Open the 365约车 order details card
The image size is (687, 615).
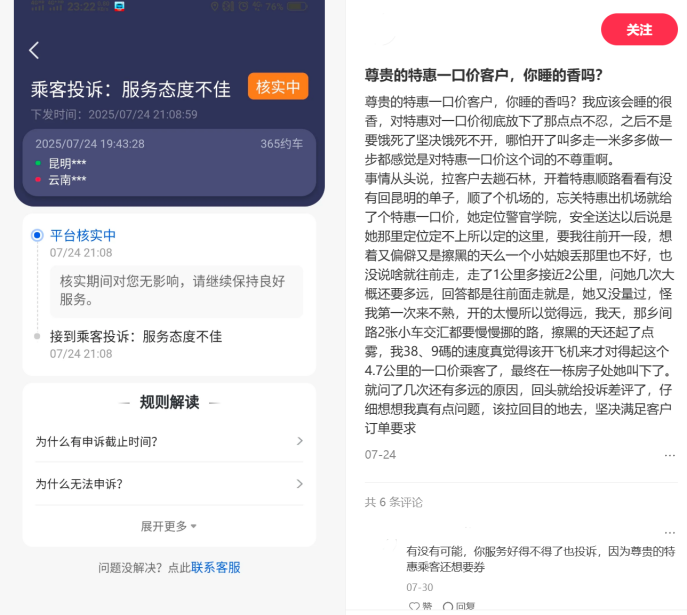click(169, 162)
